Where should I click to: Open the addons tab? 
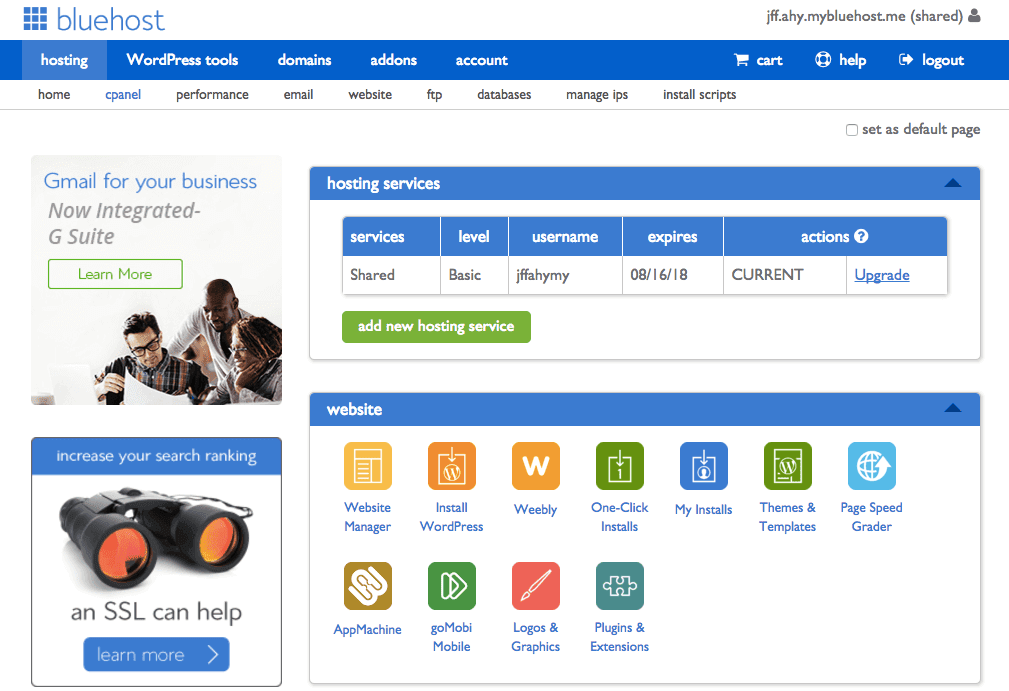[x=393, y=60]
